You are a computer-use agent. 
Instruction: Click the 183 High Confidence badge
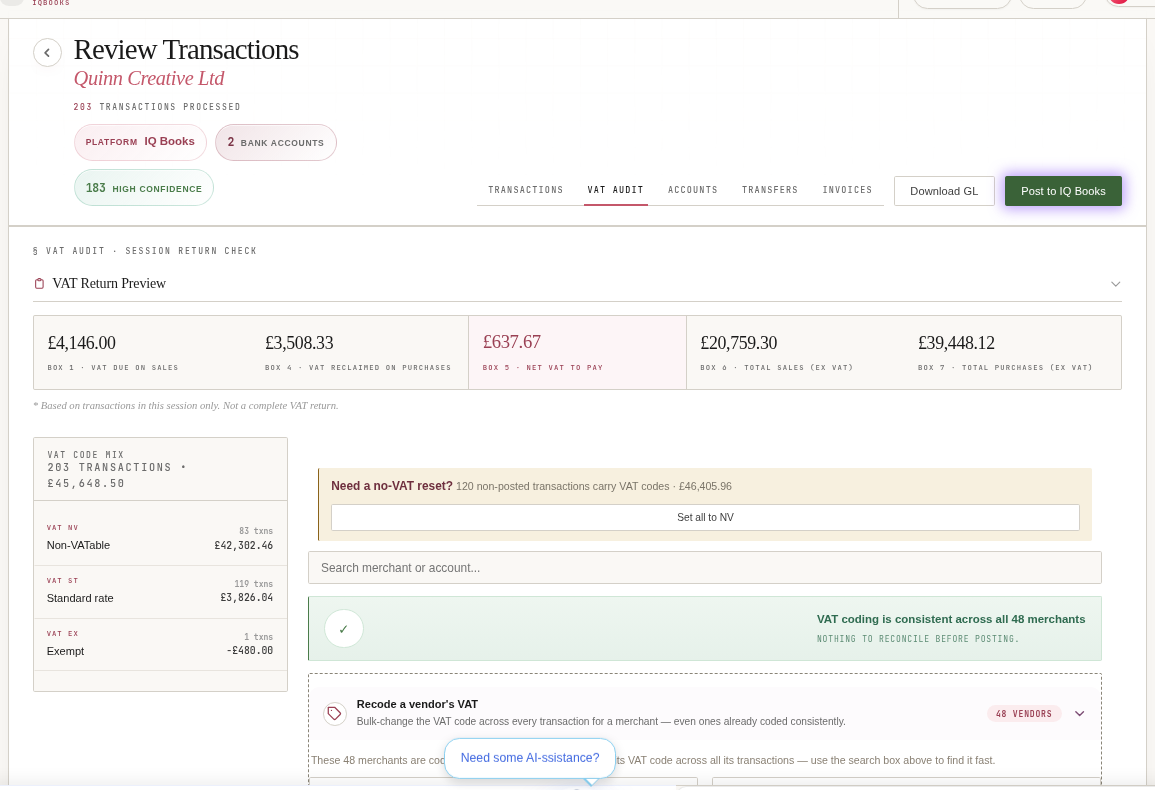tap(144, 188)
